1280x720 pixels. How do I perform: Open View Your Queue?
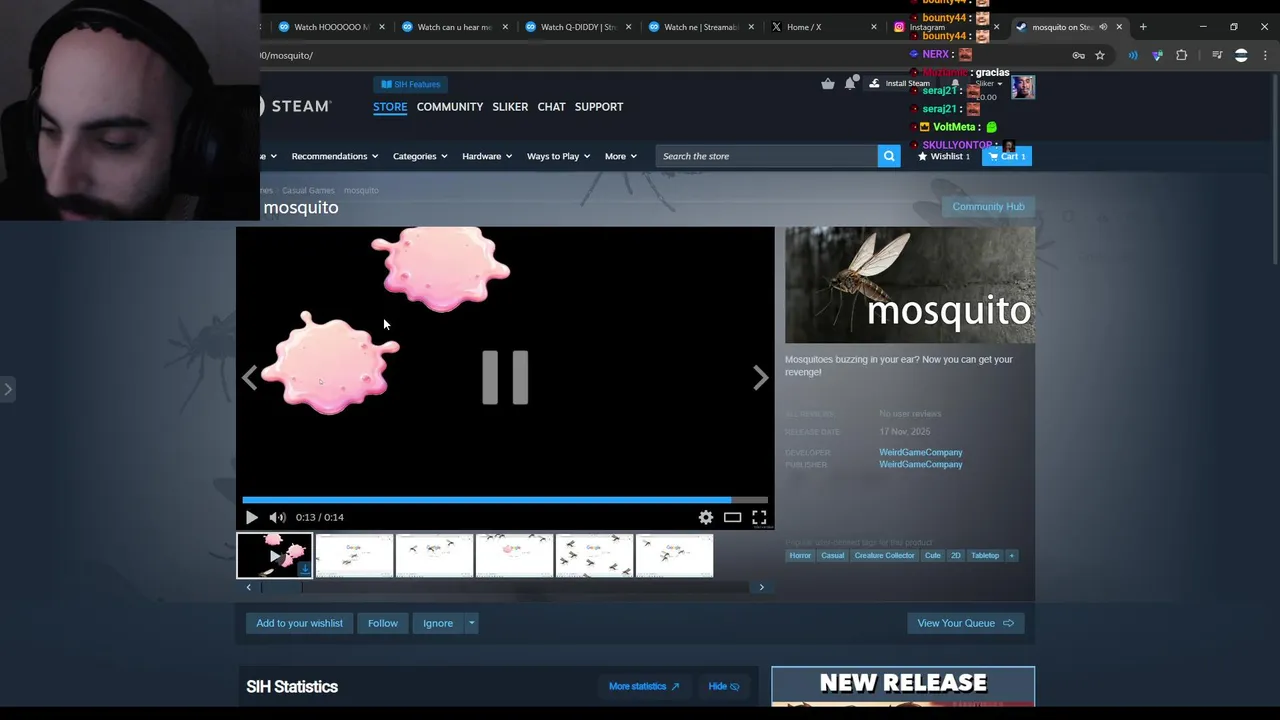pos(966,623)
